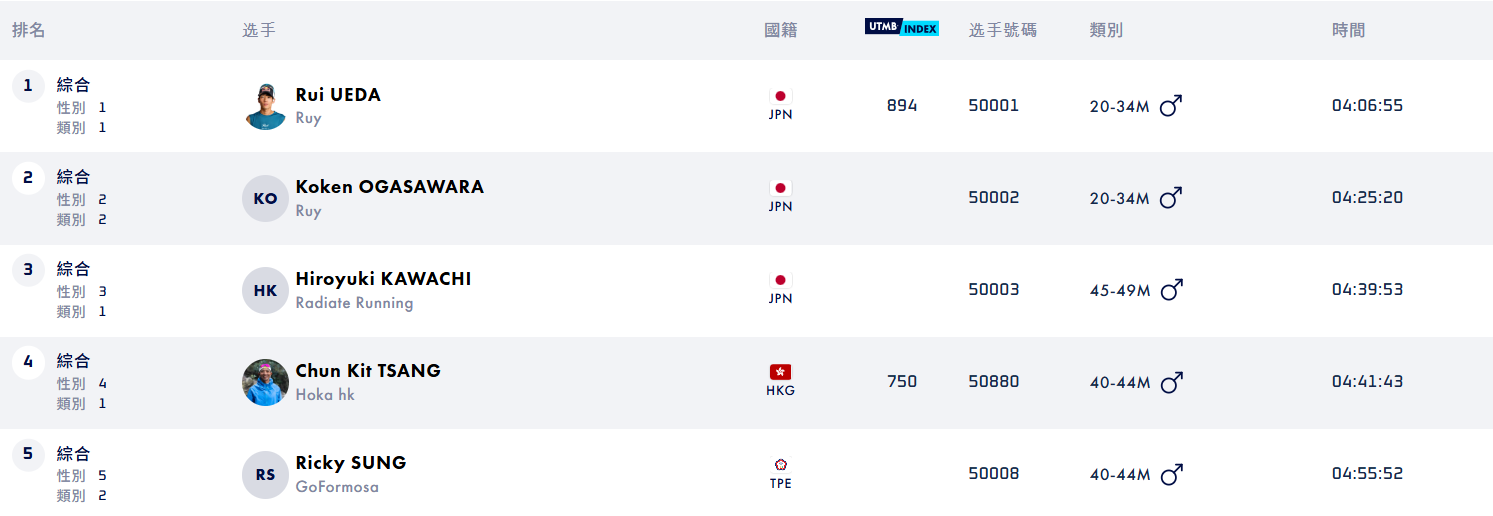Click the RS initials avatar
The image size is (1493, 516).
click(x=265, y=474)
